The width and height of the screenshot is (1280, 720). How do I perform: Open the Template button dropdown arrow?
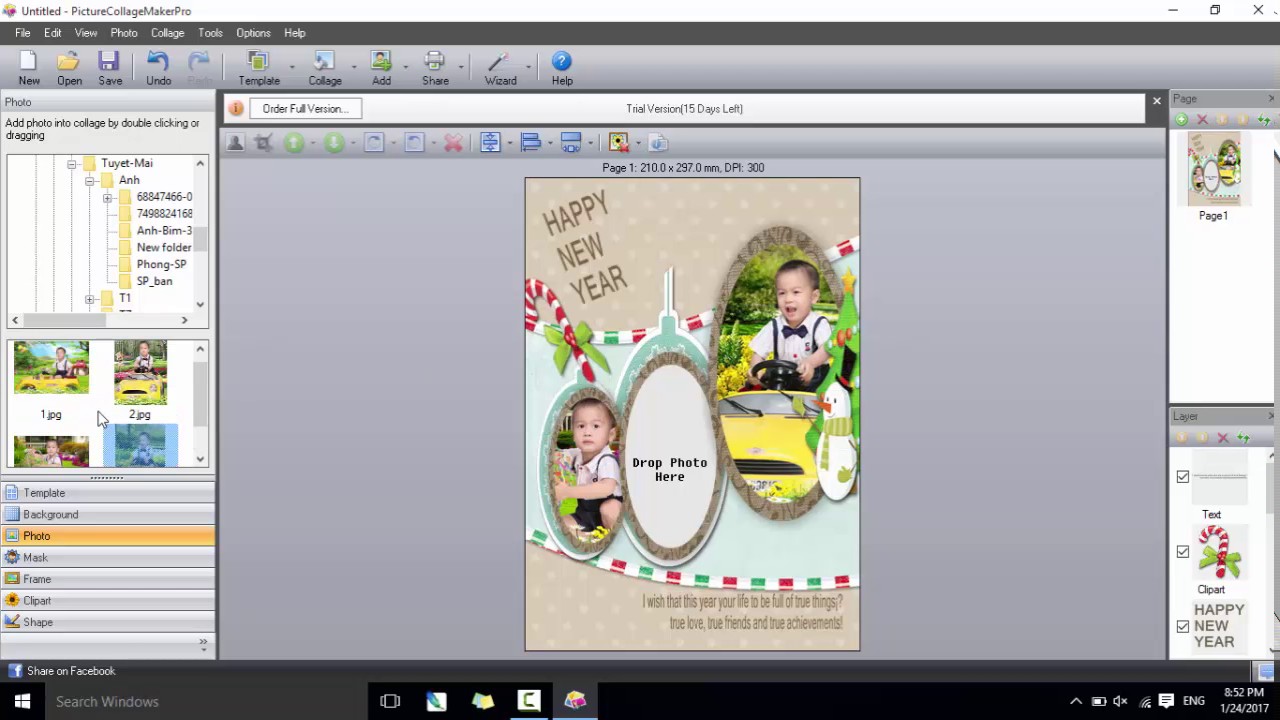[x=292, y=68]
